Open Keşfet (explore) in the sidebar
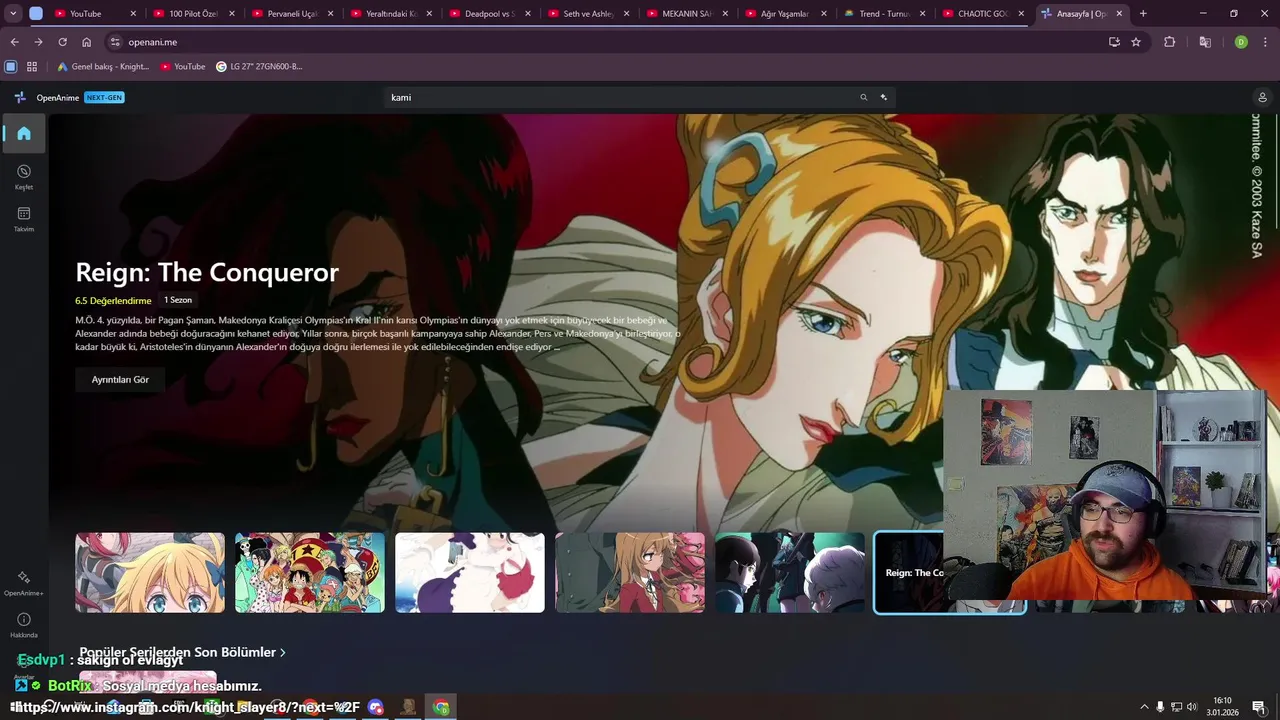Viewport: 1280px width, 720px height. 24,176
